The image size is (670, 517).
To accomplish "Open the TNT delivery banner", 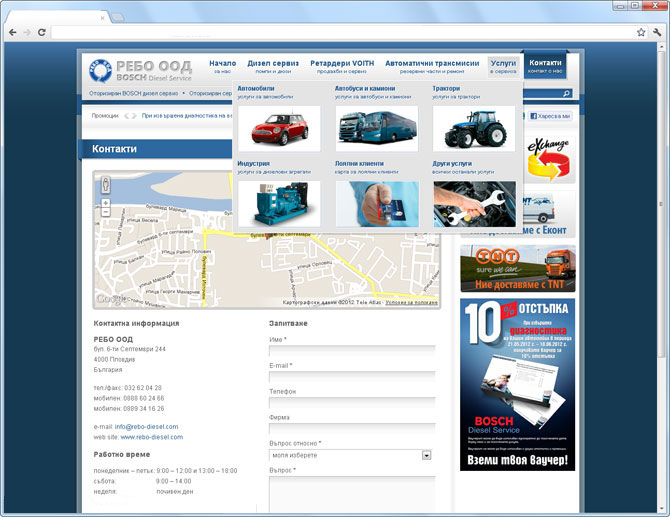I will coord(518,268).
